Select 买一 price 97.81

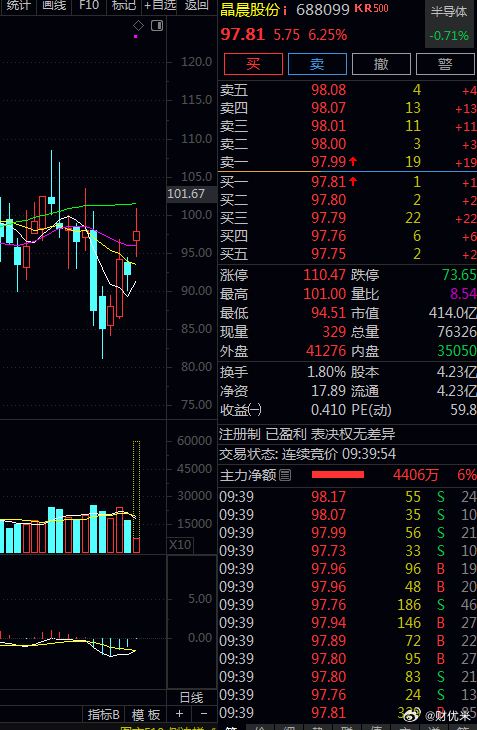pyautogui.click(x=329, y=182)
